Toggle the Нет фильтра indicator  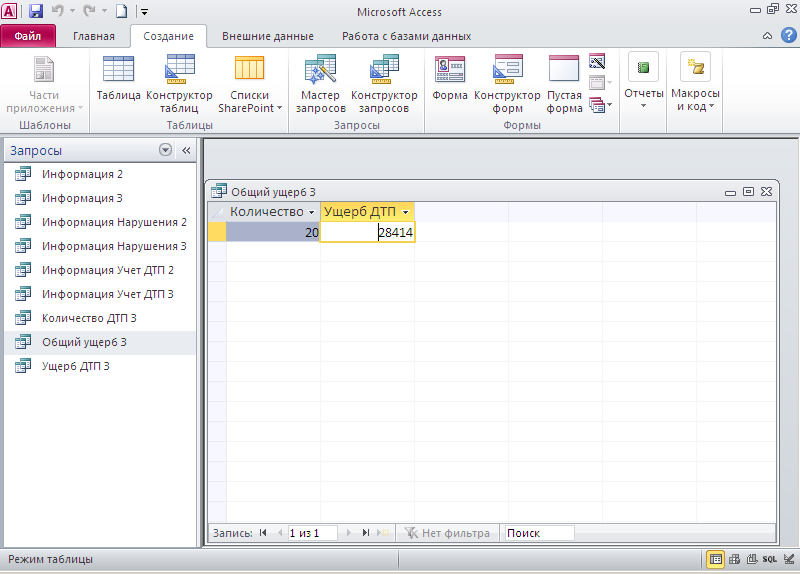(x=447, y=533)
